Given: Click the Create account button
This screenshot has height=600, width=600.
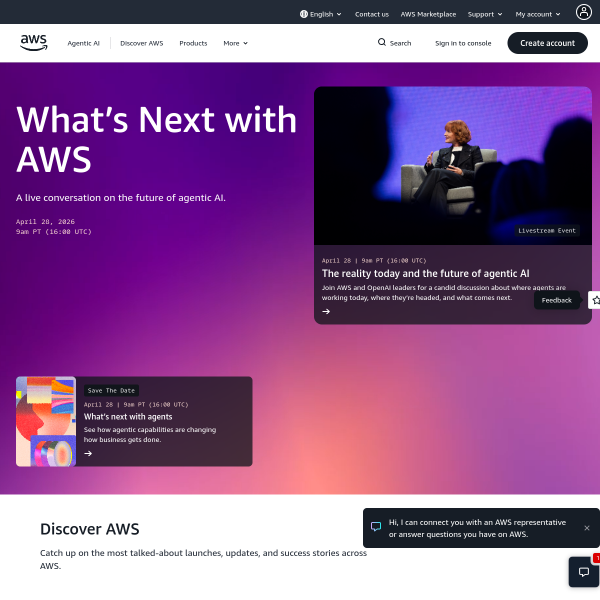Looking at the screenshot, I should 547,43.
